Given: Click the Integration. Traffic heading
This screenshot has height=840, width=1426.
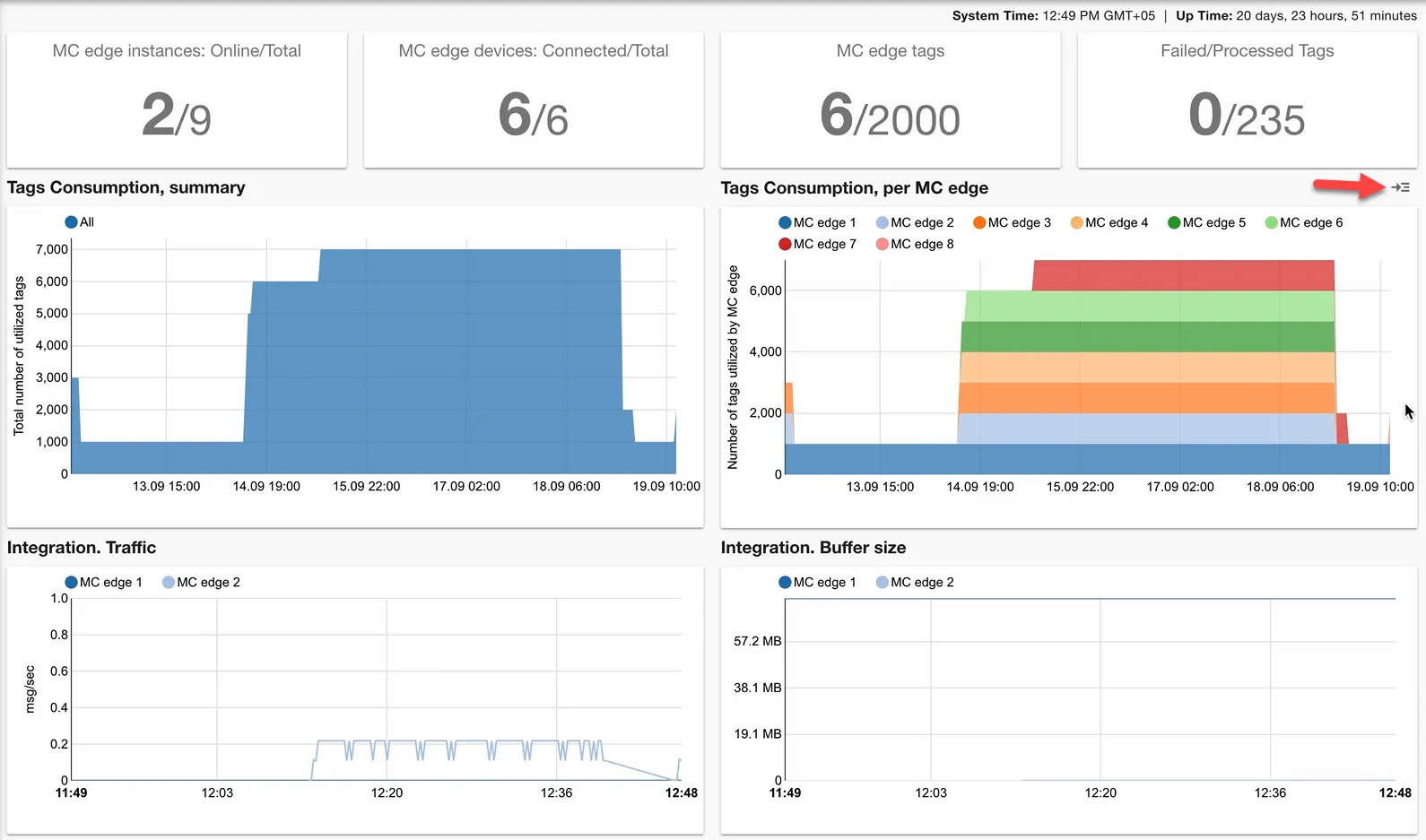Looking at the screenshot, I should 82,548.
